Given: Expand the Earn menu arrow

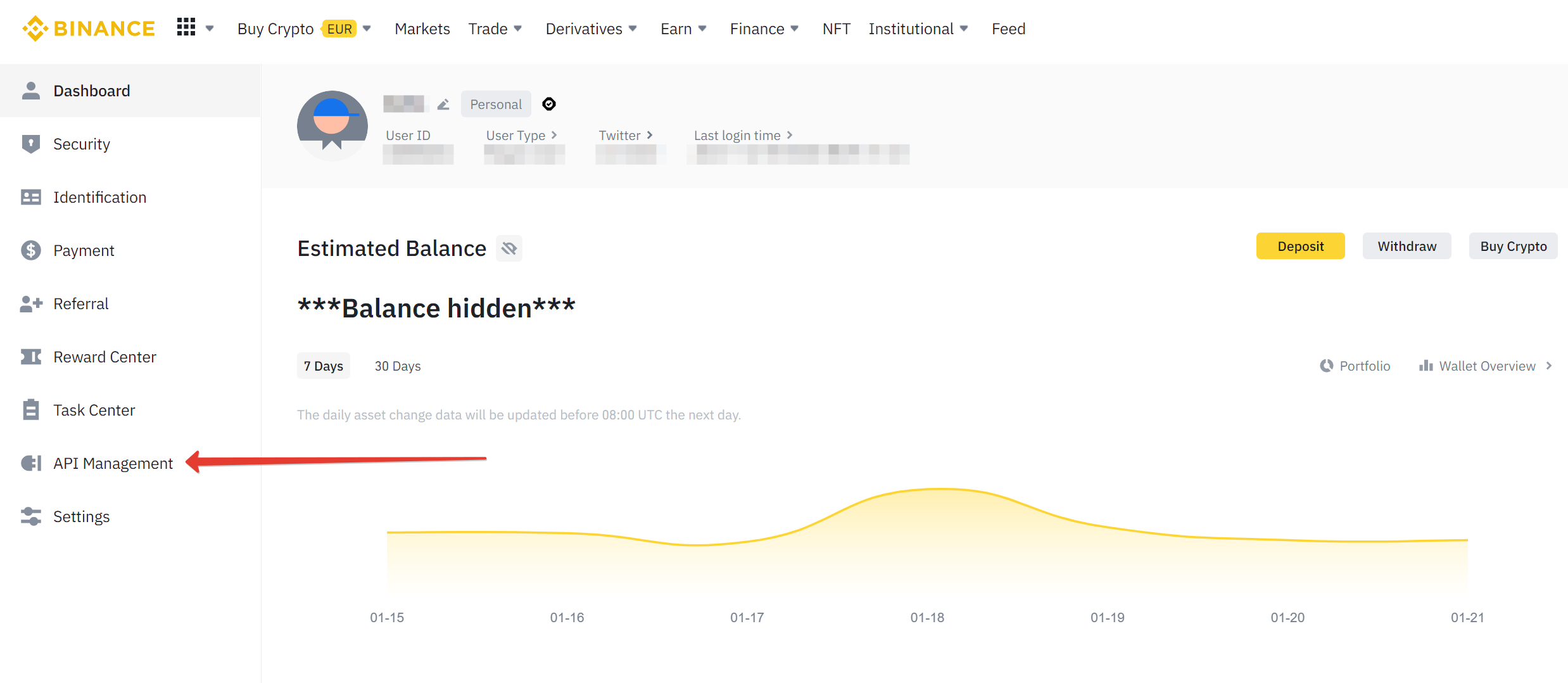Looking at the screenshot, I should [702, 29].
